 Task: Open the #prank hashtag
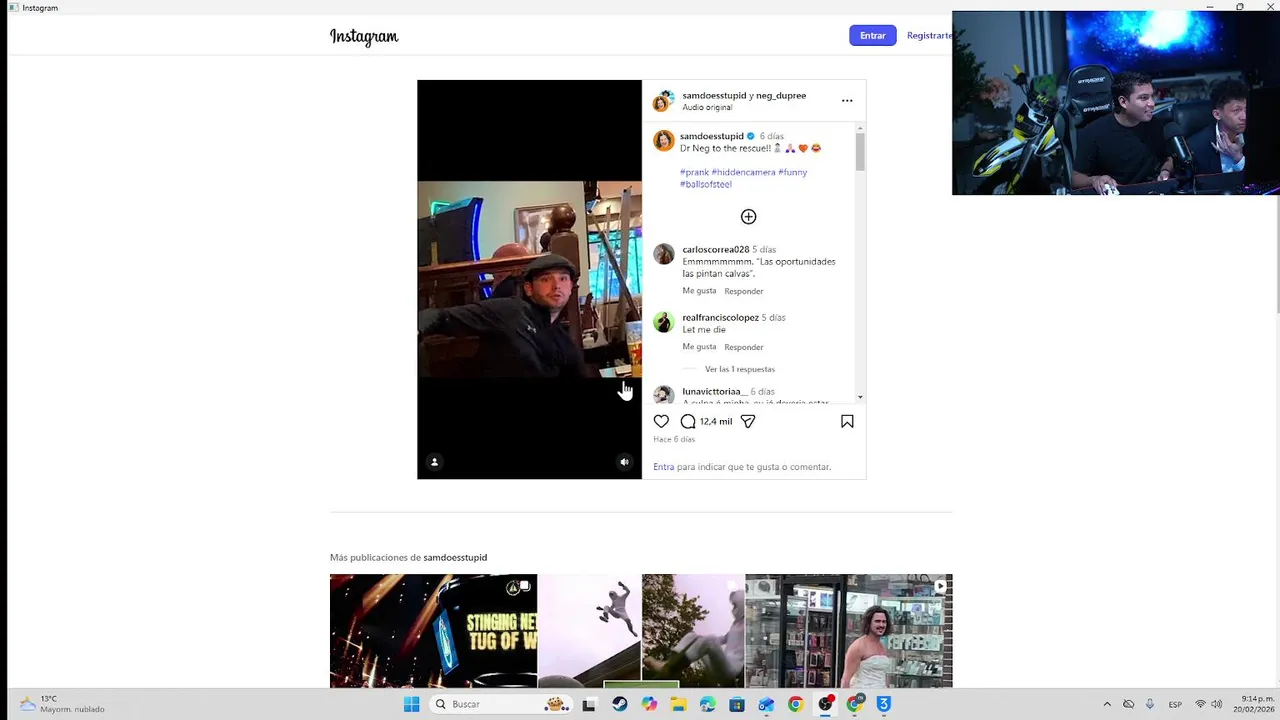694,172
